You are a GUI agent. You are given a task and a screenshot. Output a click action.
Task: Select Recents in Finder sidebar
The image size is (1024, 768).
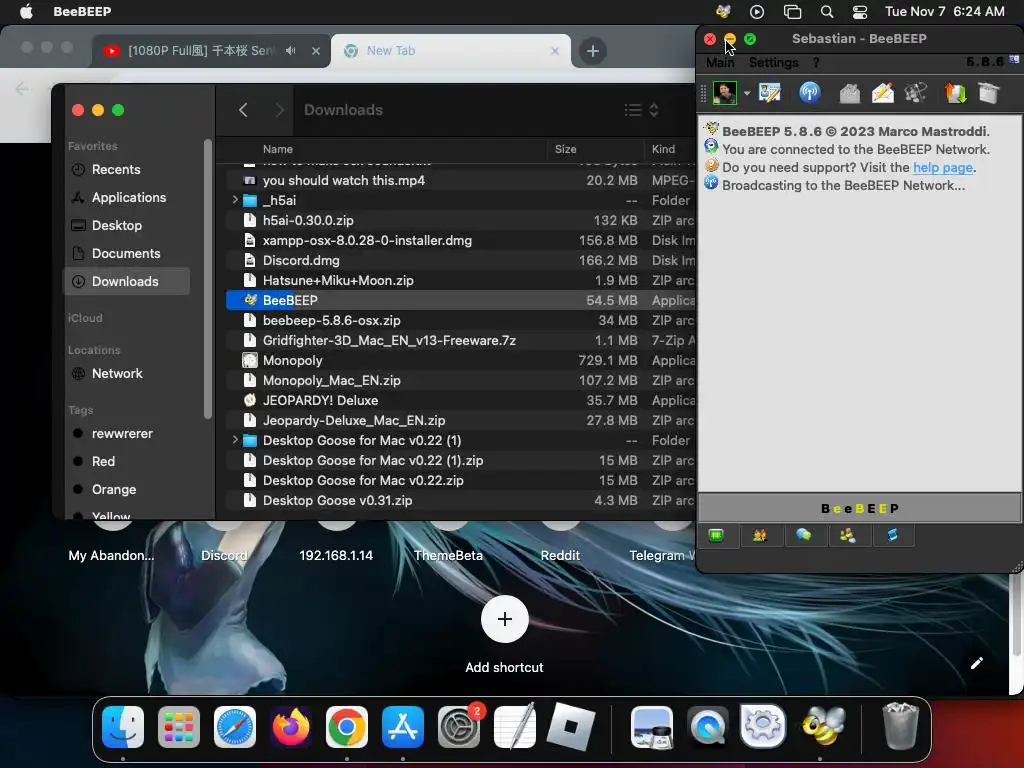coord(127,169)
